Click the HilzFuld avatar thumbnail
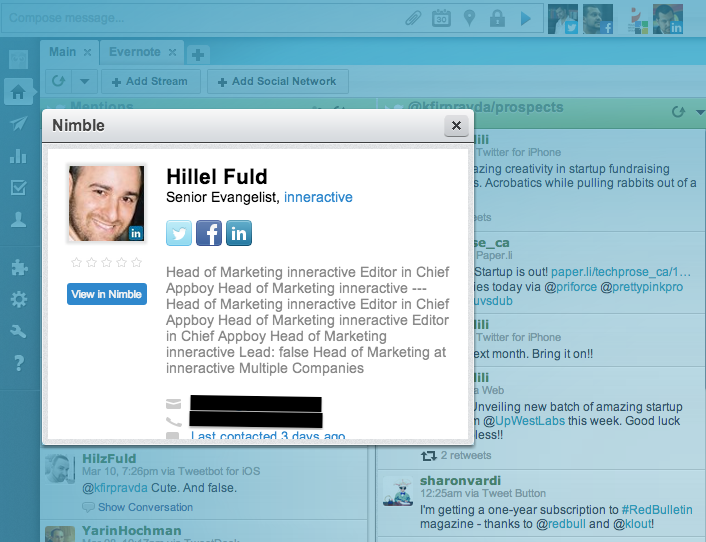706x542 pixels. point(60,468)
